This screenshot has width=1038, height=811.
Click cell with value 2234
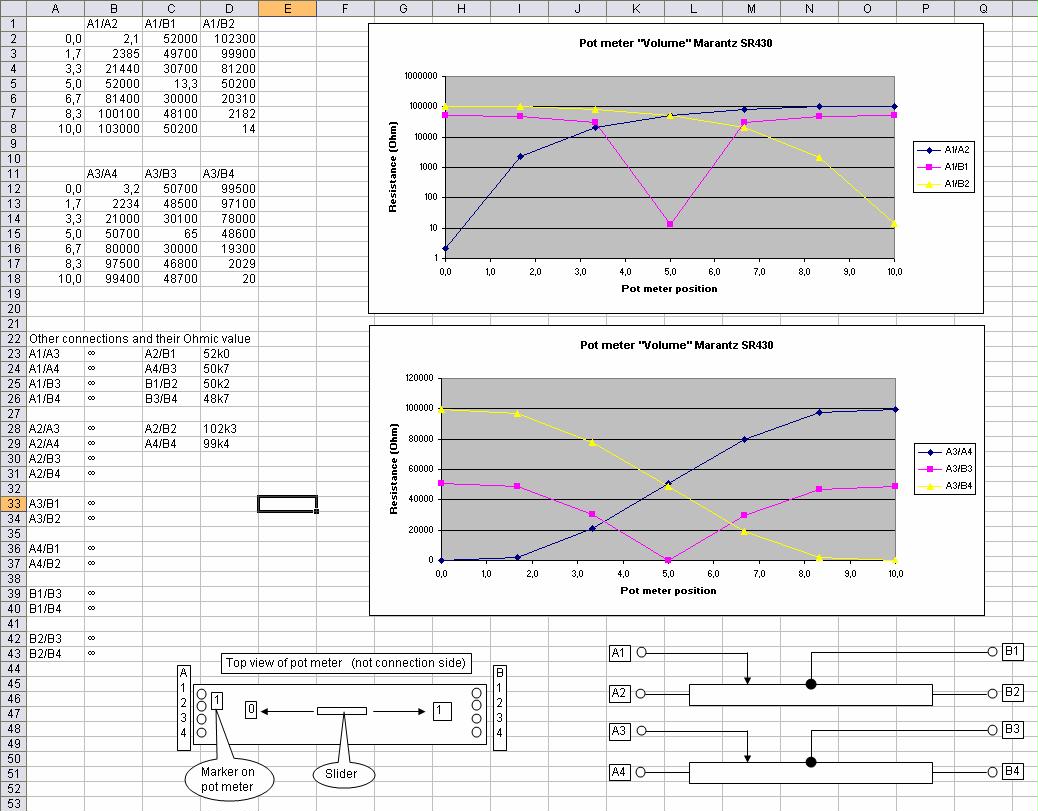point(113,204)
